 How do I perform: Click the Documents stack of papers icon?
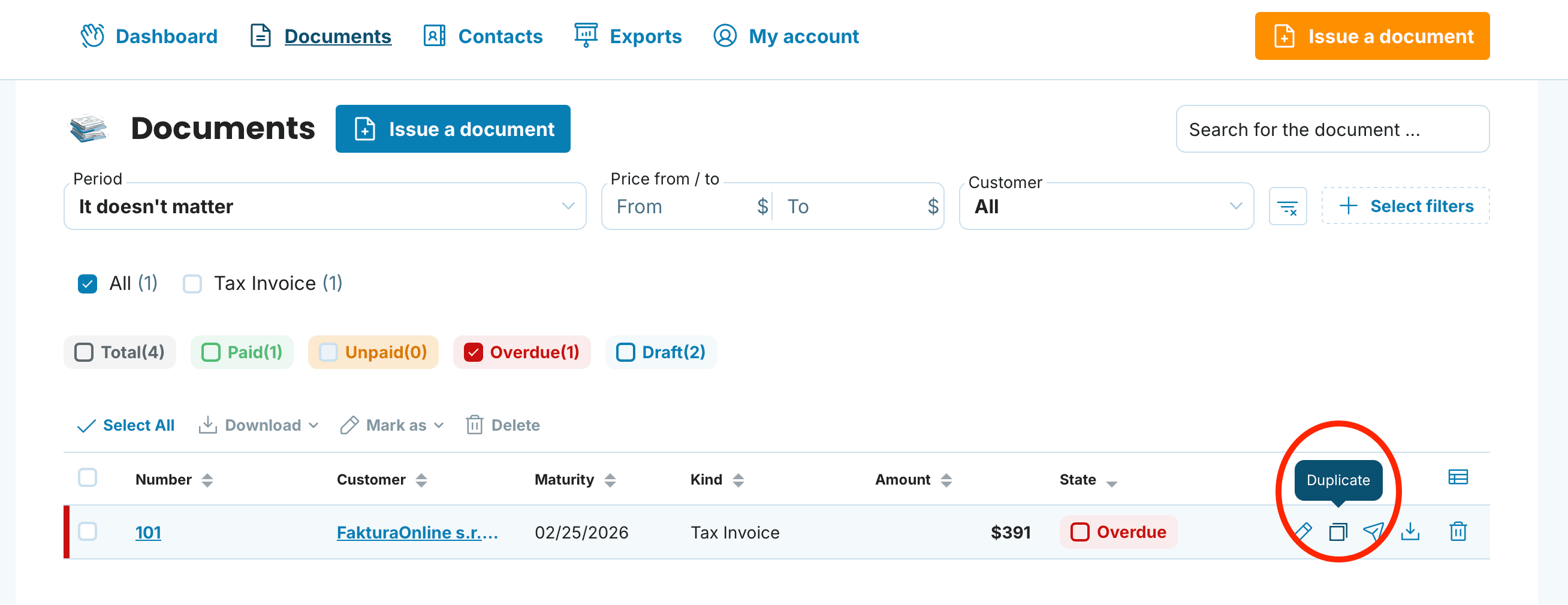pyautogui.click(x=88, y=128)
